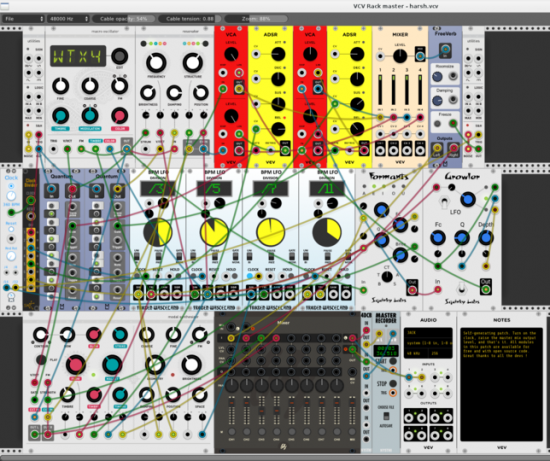The height and width of the screenshot is (461, 550).
Task: Click the /11 division display on the fourth BPM LFO
Action: (x=327, y=189)
